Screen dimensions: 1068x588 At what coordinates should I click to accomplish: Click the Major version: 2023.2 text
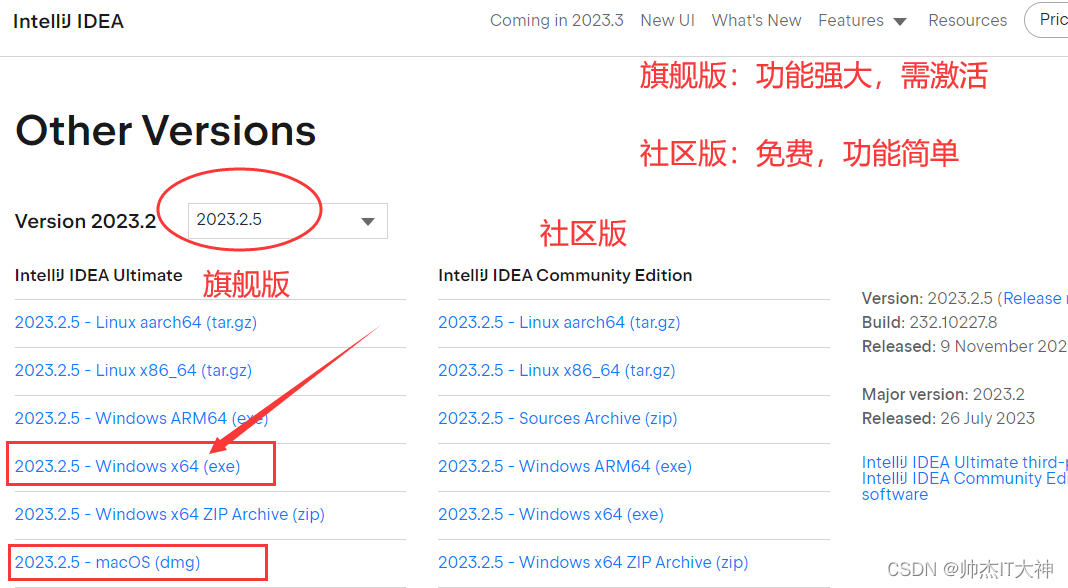click(x=943, y=394)
